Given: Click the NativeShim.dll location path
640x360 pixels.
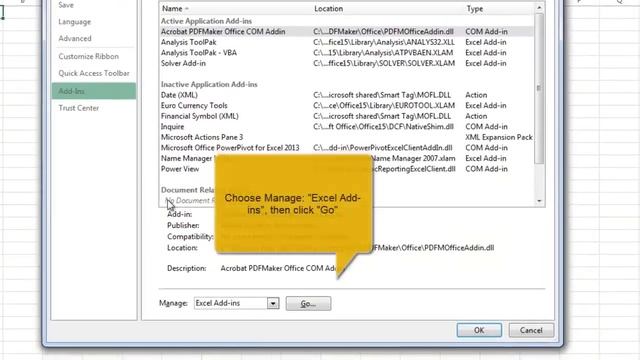Looking at the screenshot, I should (383, 127).
